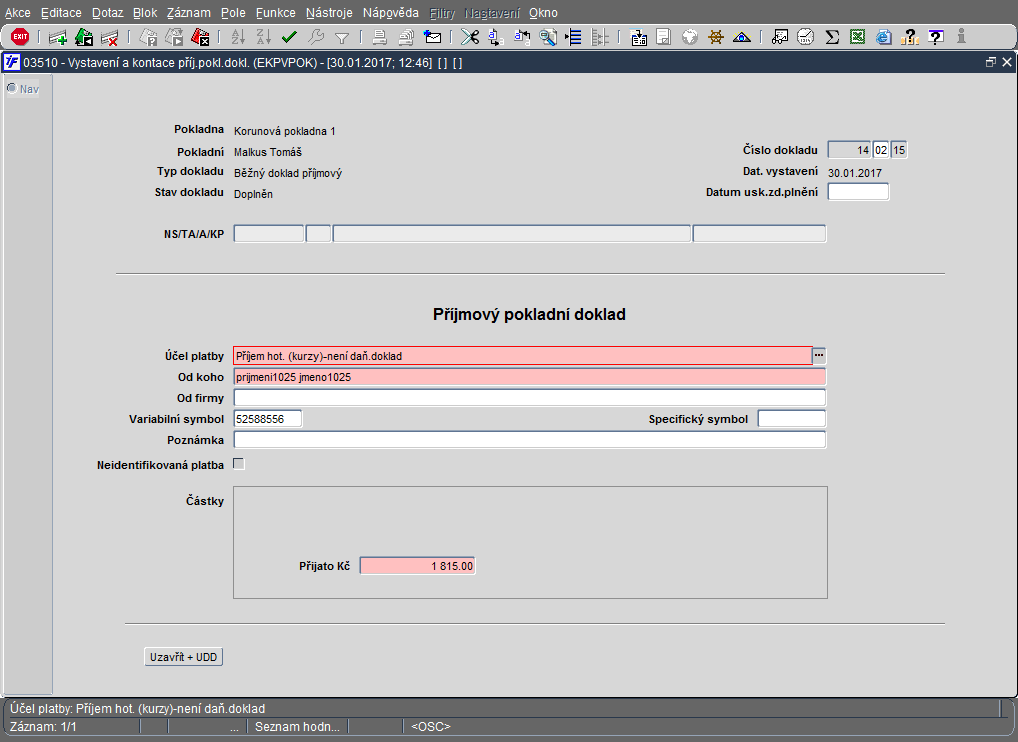Click the gray globe icon

coord(689,38)
